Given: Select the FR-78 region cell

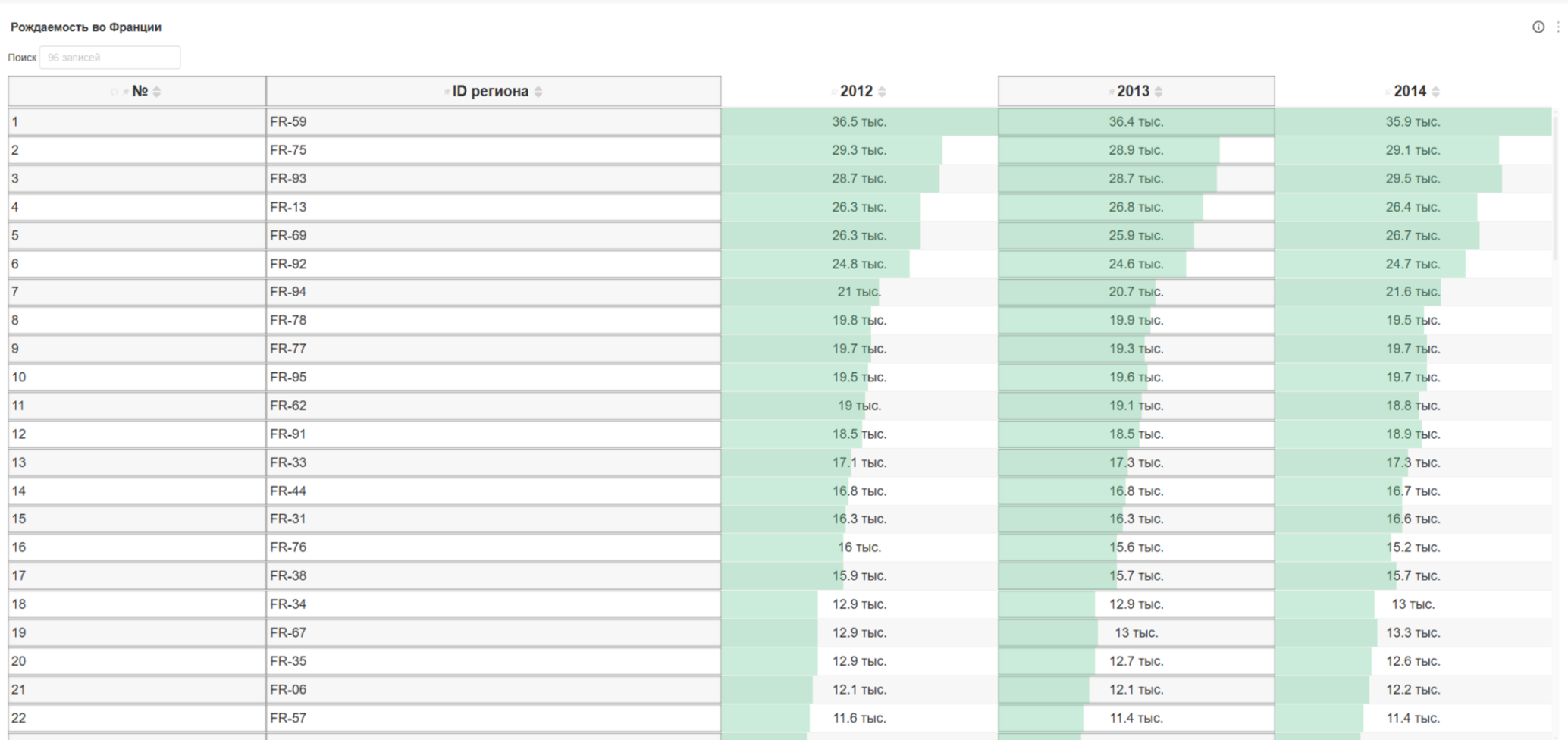Looking at the screenshot, I should pyautogui.click(x=494, y=320).
